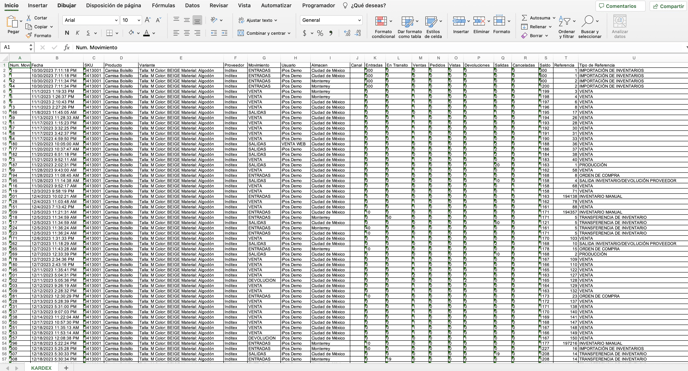The image size is (688, 371).
Task: Click the increase decimals icon
Action: (x=347, y=33)
